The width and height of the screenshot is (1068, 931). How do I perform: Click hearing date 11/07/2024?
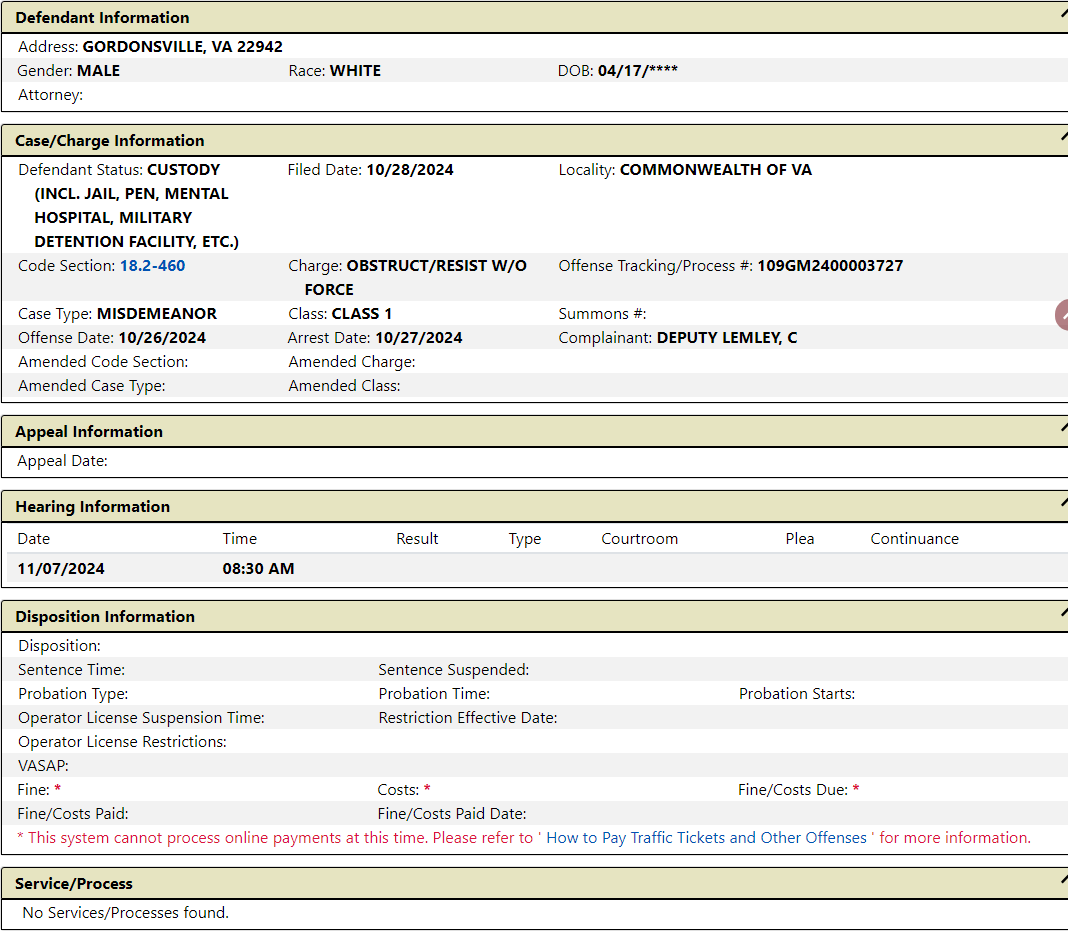[61, 569]
